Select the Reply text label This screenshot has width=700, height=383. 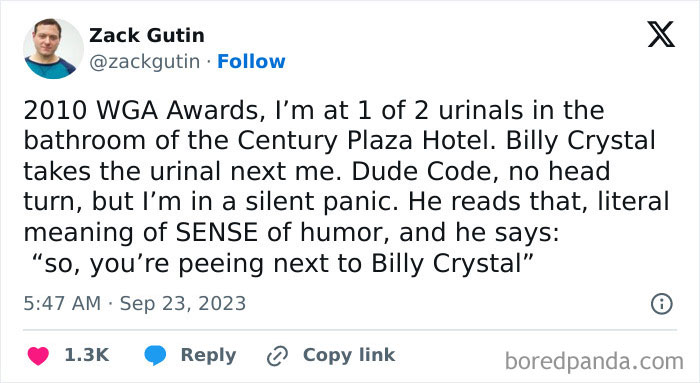point(208,355)
